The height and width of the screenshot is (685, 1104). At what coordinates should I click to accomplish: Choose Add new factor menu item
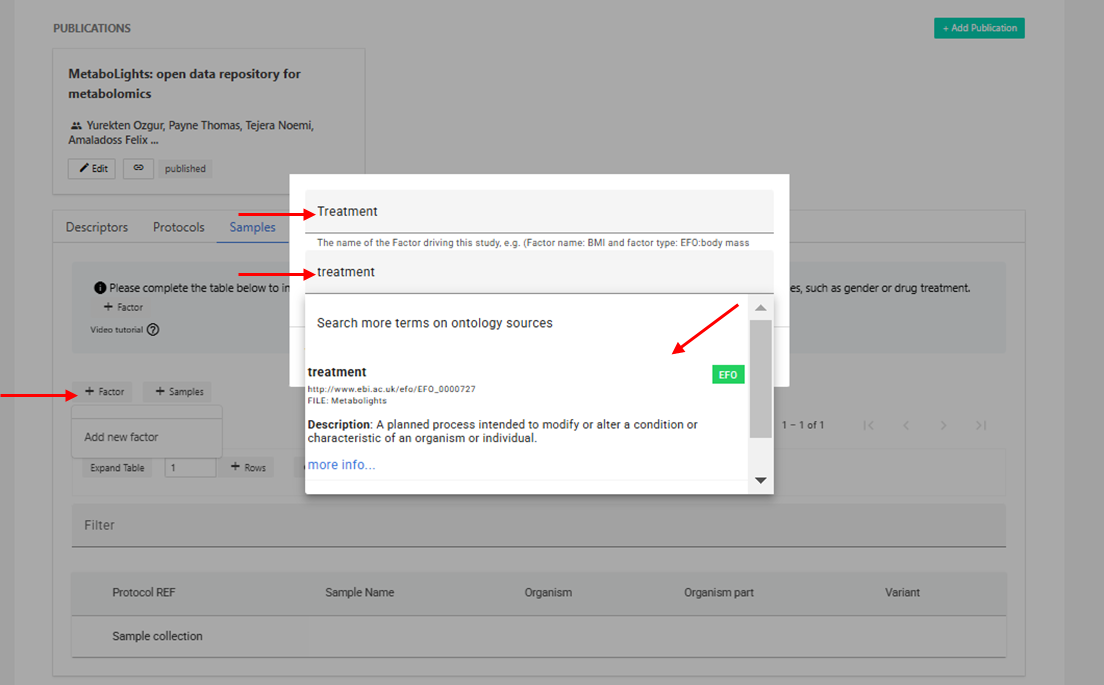[147, 437]
